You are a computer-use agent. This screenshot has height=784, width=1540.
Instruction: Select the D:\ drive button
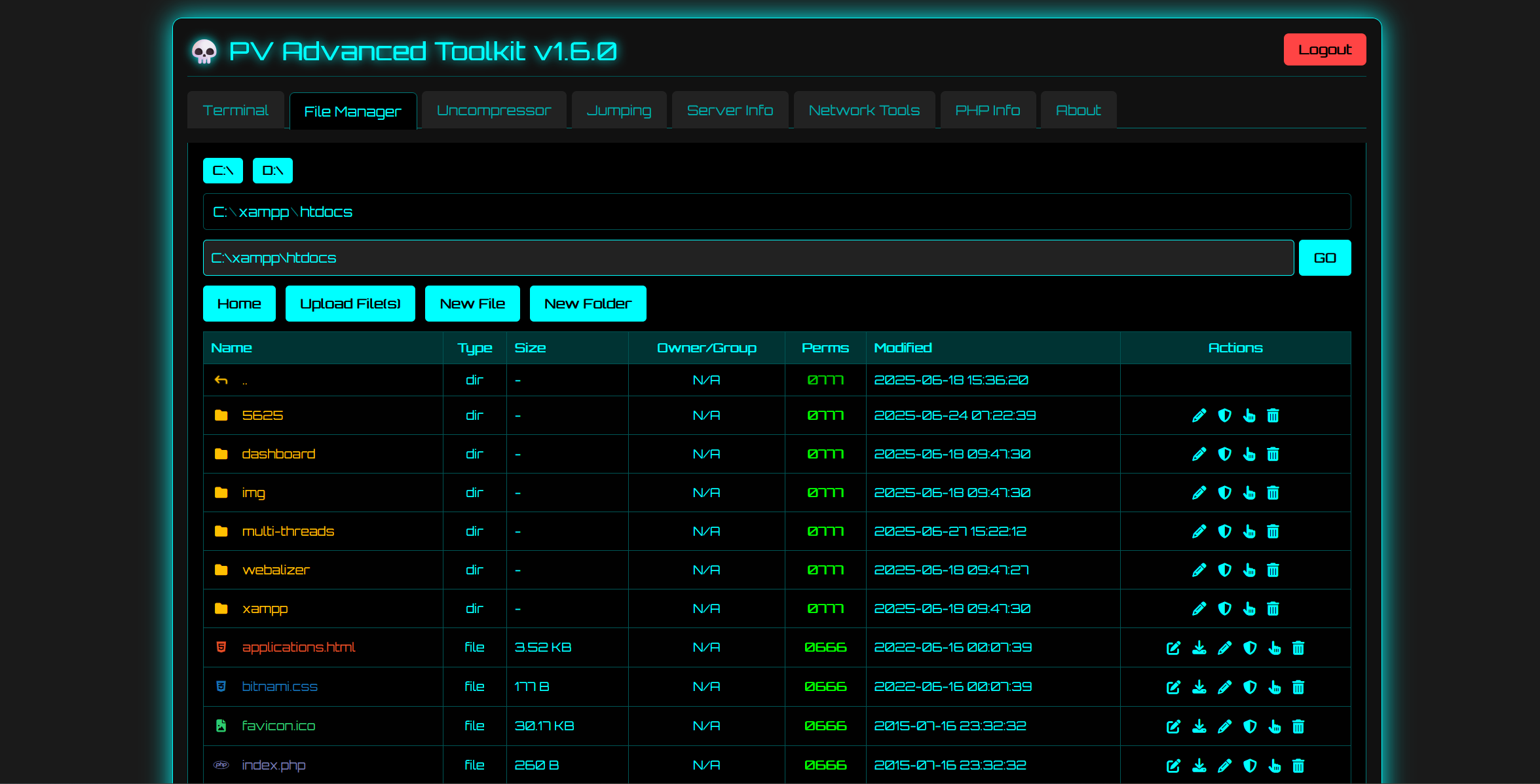point(272,170)
